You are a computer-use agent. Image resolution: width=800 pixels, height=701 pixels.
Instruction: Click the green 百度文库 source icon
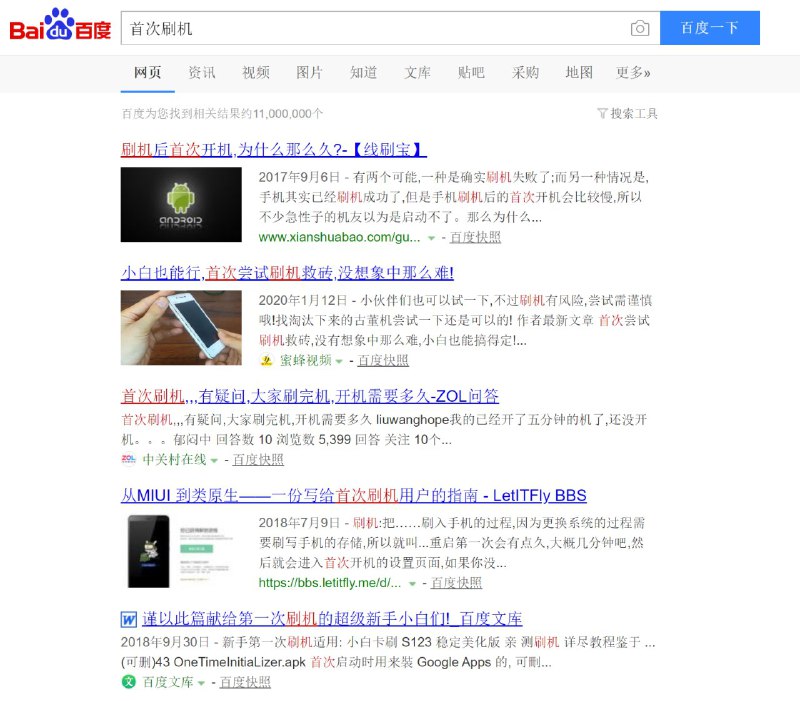[129, 682]
